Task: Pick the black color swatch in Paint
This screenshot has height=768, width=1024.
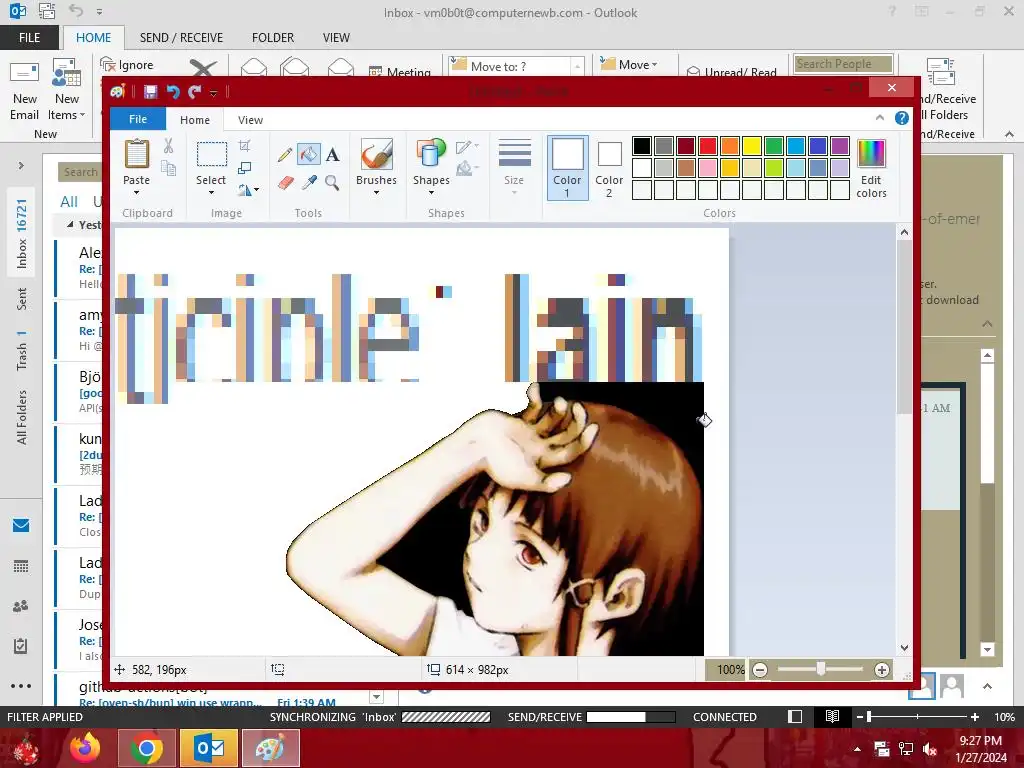Action: [x=641, y=146]
